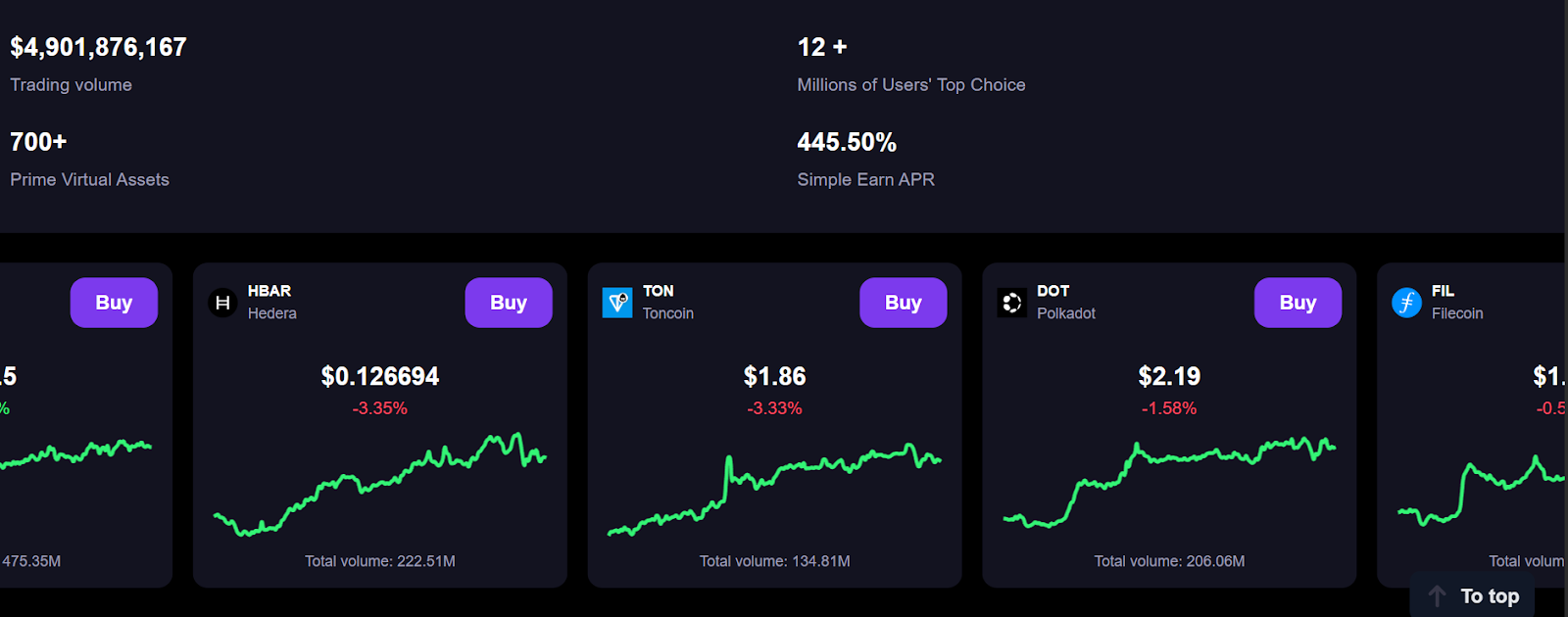Open the Toncoin price chart
This screenshot has height=617, width=1568.
(x=774, y=490)
